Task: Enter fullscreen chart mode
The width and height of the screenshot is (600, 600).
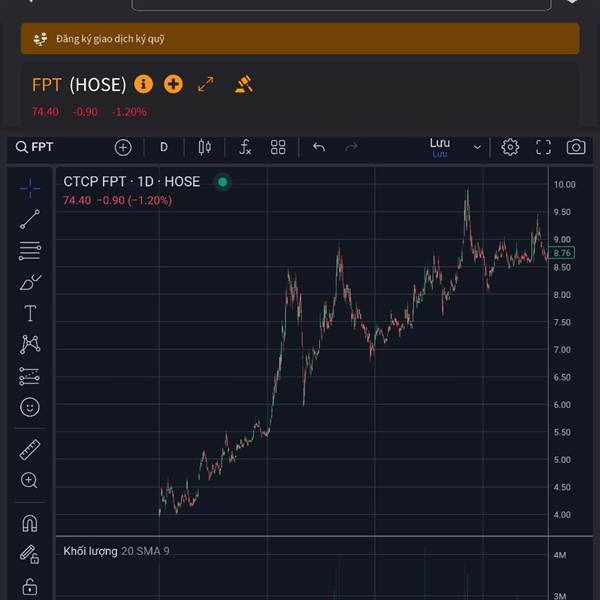Action: (x=543, y=147)
